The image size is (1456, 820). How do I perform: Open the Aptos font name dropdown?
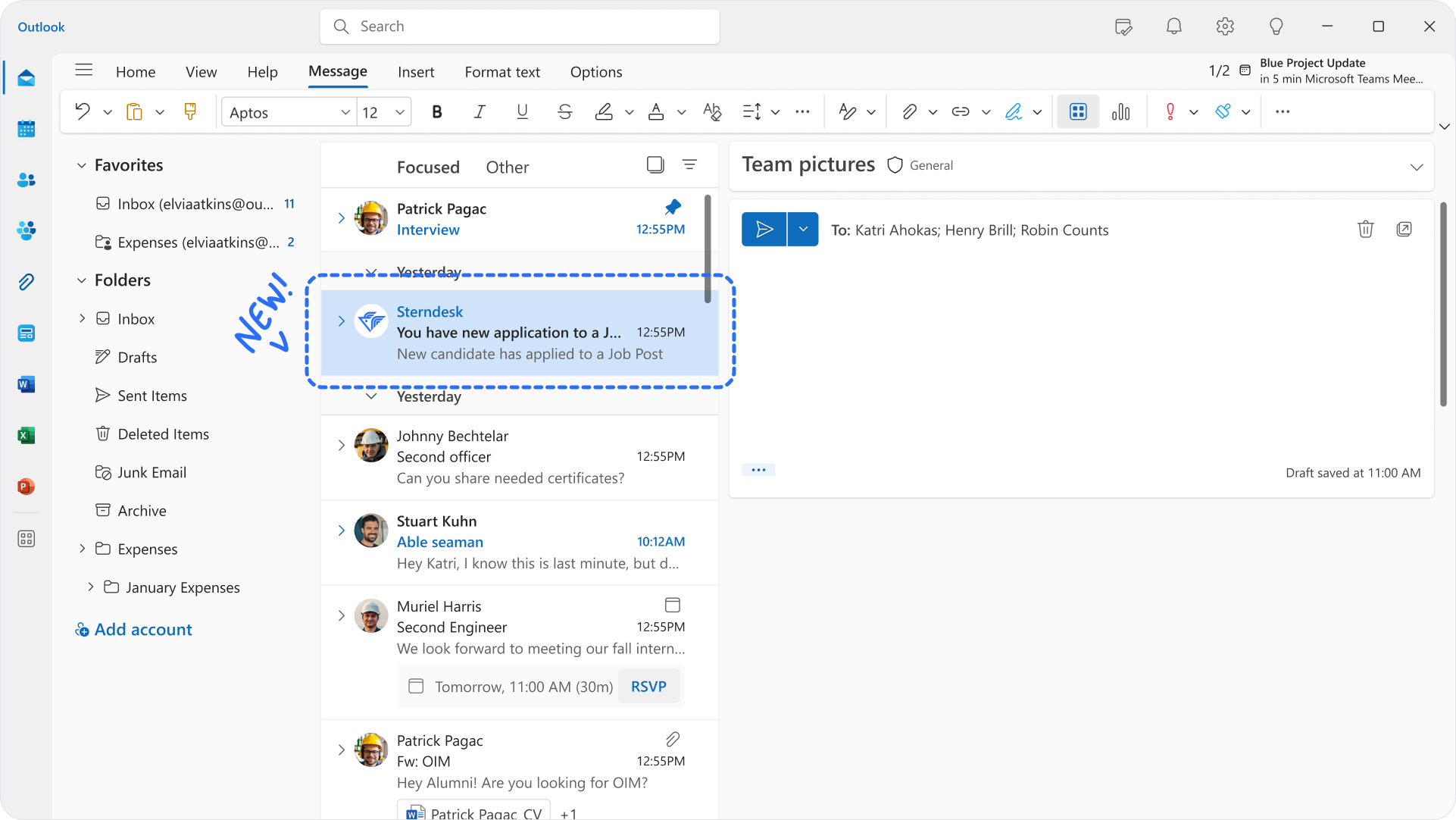click(345, 112)
